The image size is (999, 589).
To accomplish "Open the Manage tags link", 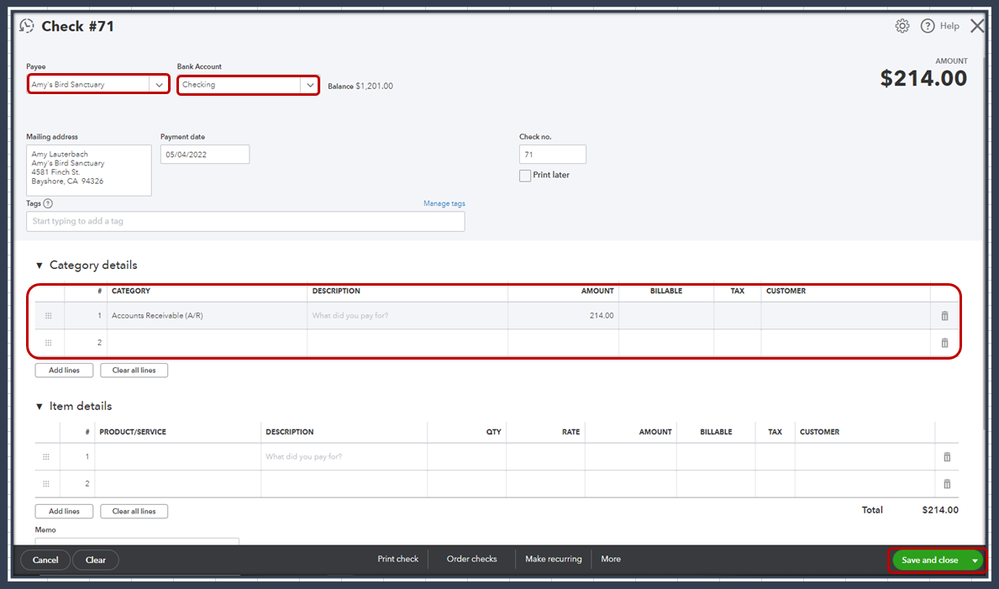I will point(444,203).
